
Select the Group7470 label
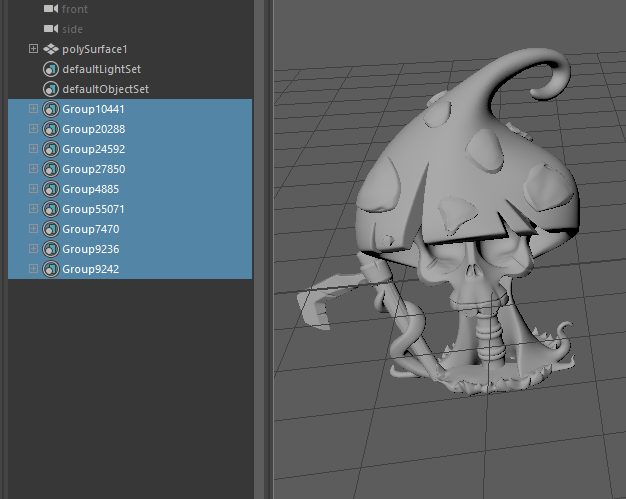91,229
